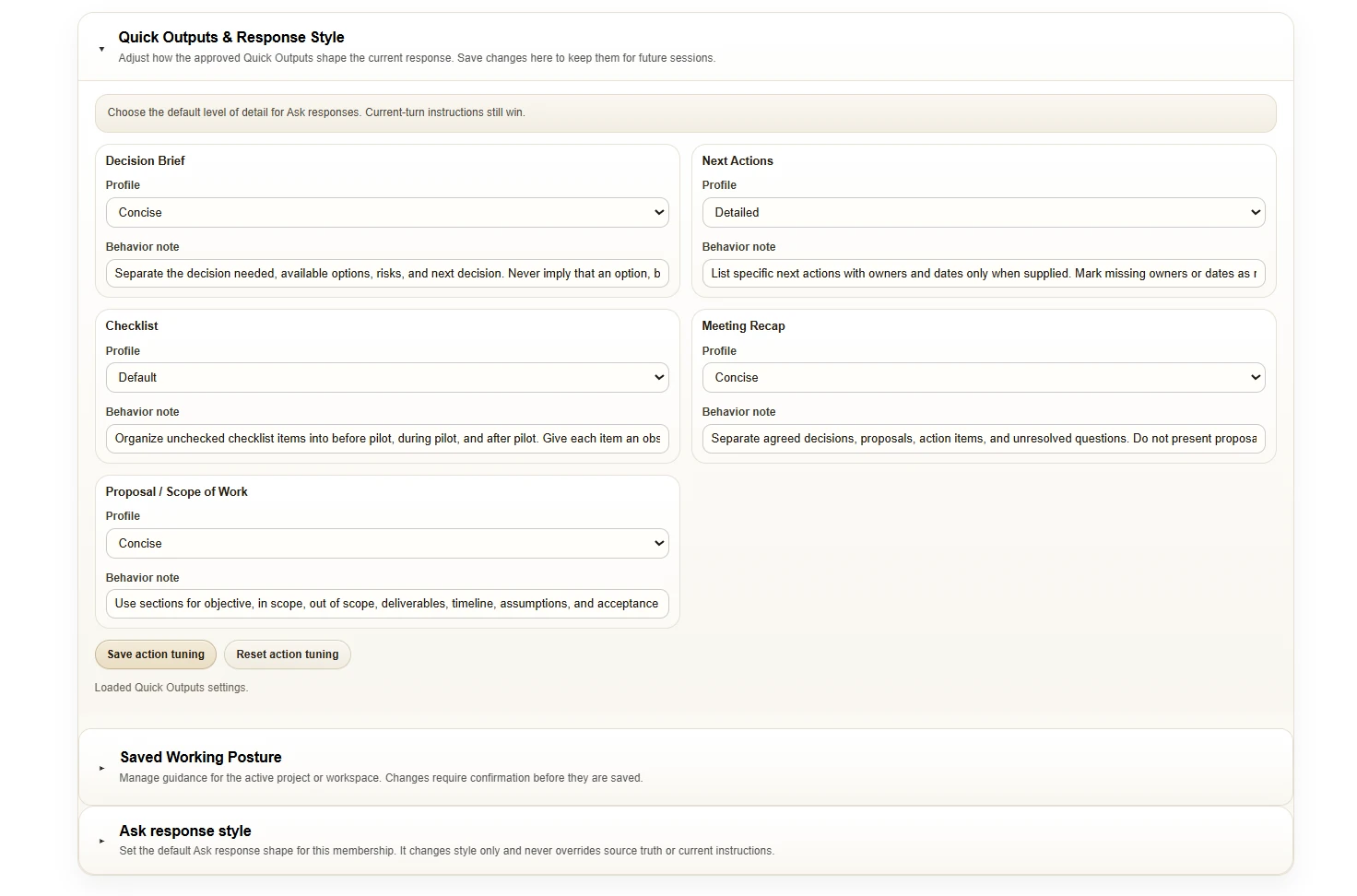The height and width of the screenshot is (896, 1357).
Task: Expand the Saved Working Posture section
Action: [x=101, y=768]
